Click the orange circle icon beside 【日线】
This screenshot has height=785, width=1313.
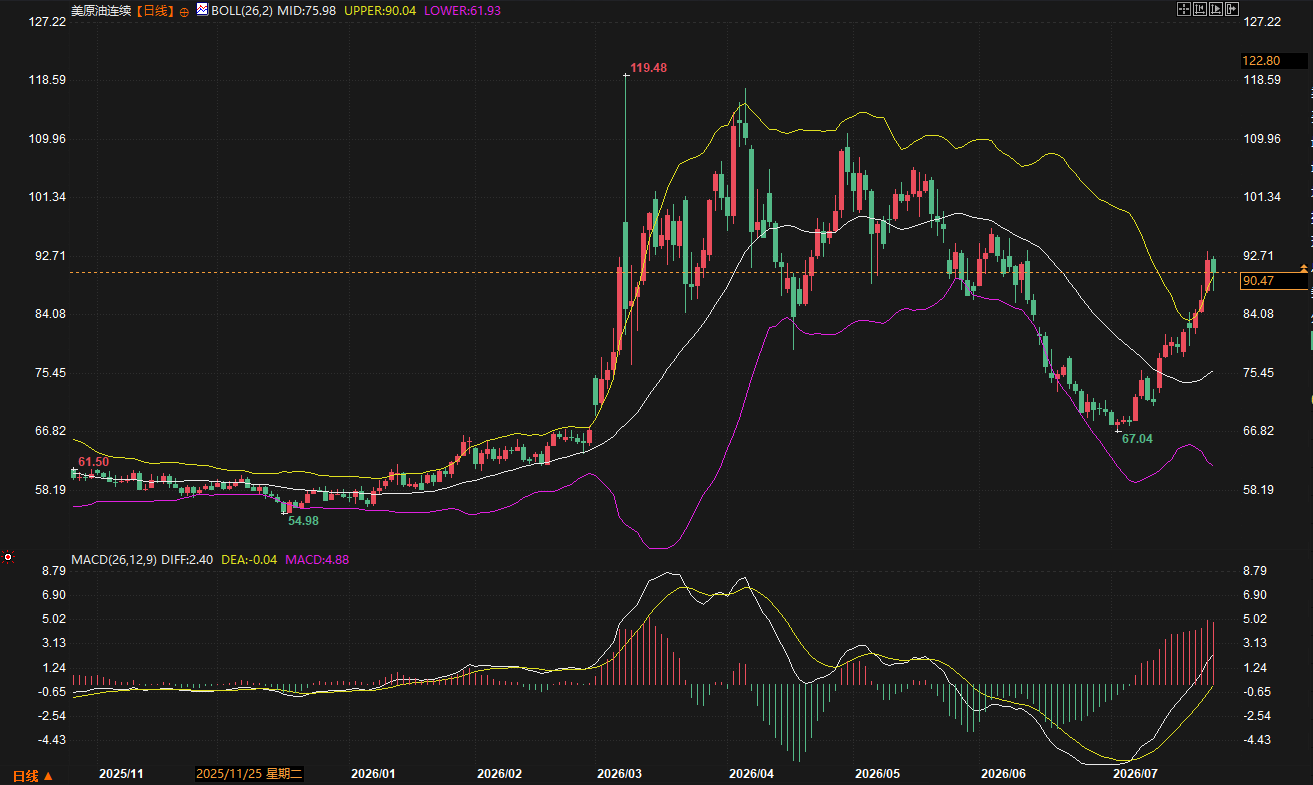184,11
